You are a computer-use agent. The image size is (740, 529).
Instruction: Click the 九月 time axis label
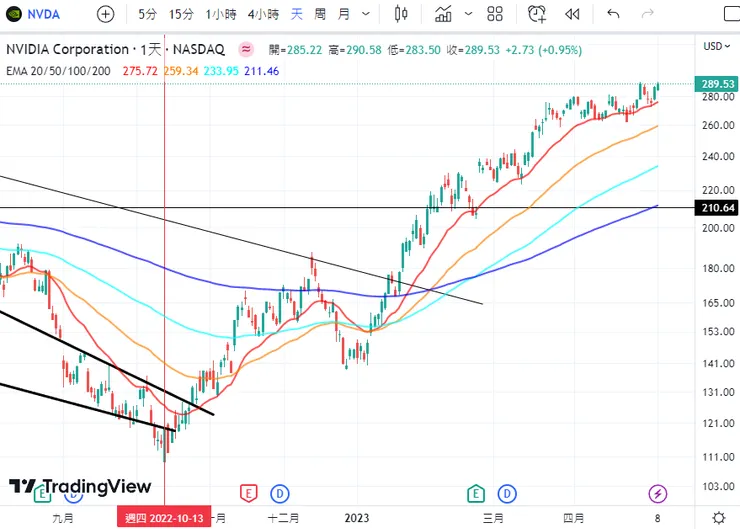point(63,518)
